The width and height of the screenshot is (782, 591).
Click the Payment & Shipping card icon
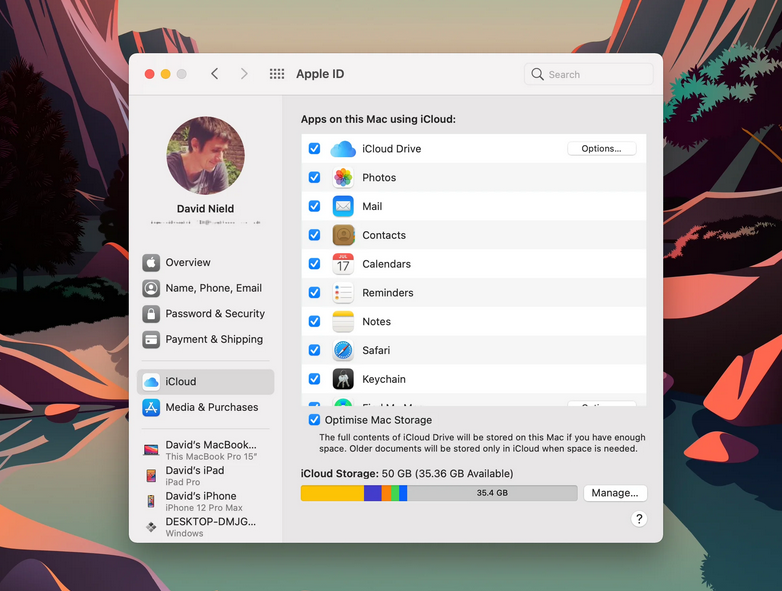coord(151,340)
